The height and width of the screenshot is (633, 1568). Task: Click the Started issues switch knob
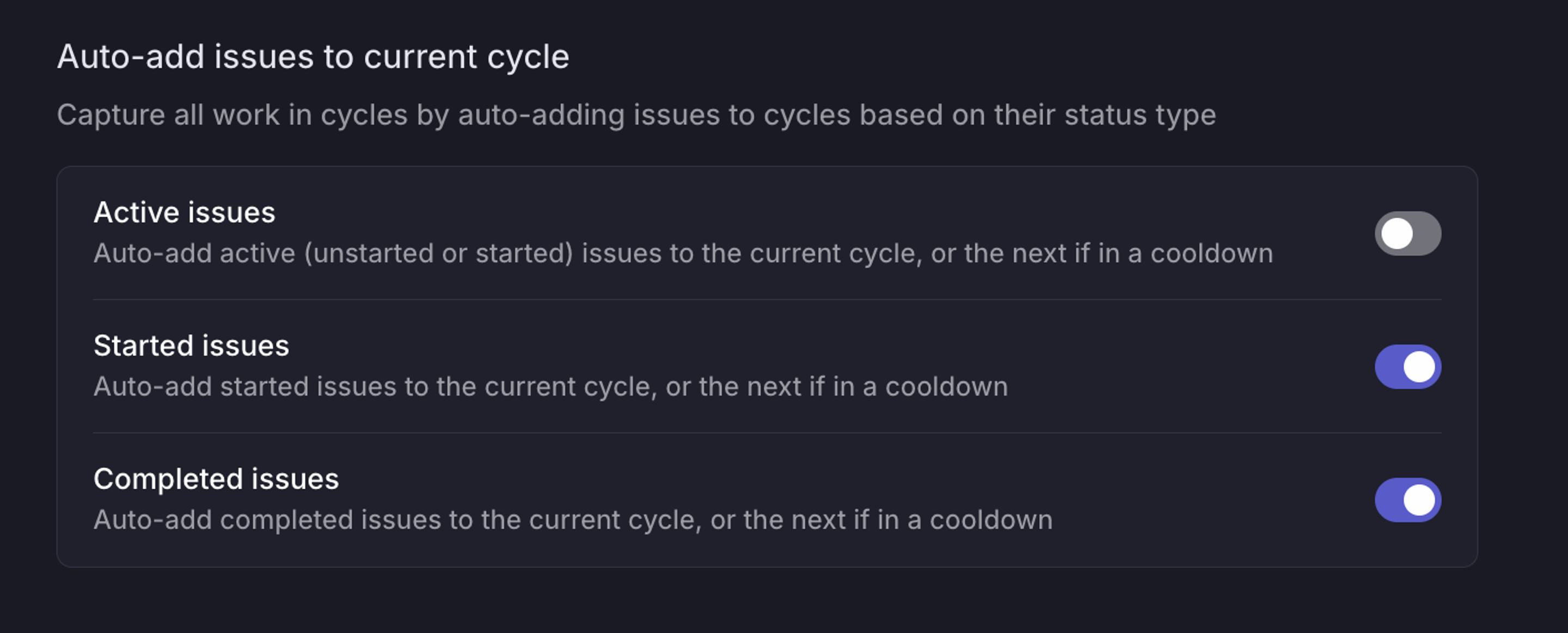coord(1420,366)
